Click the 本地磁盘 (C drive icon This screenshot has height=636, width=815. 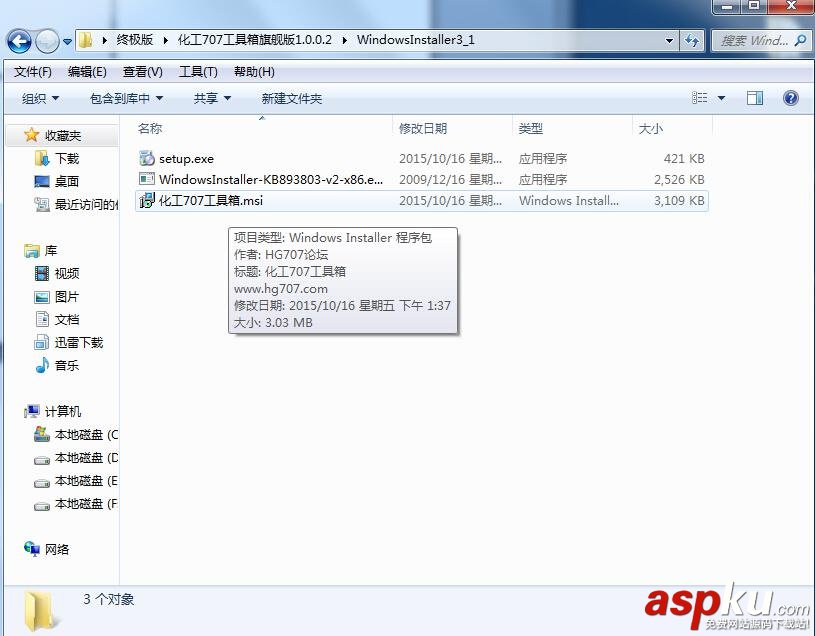42,434
